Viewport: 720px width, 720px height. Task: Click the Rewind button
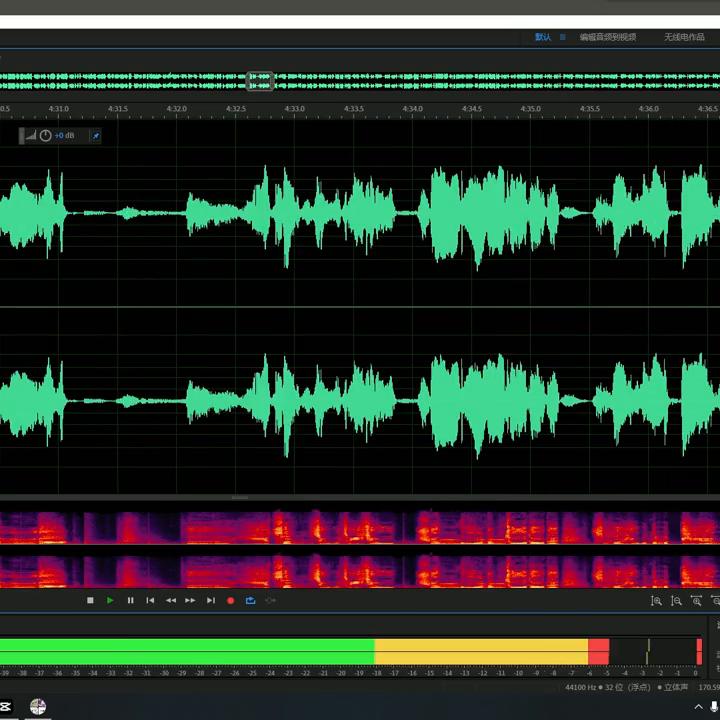(170, 600)
